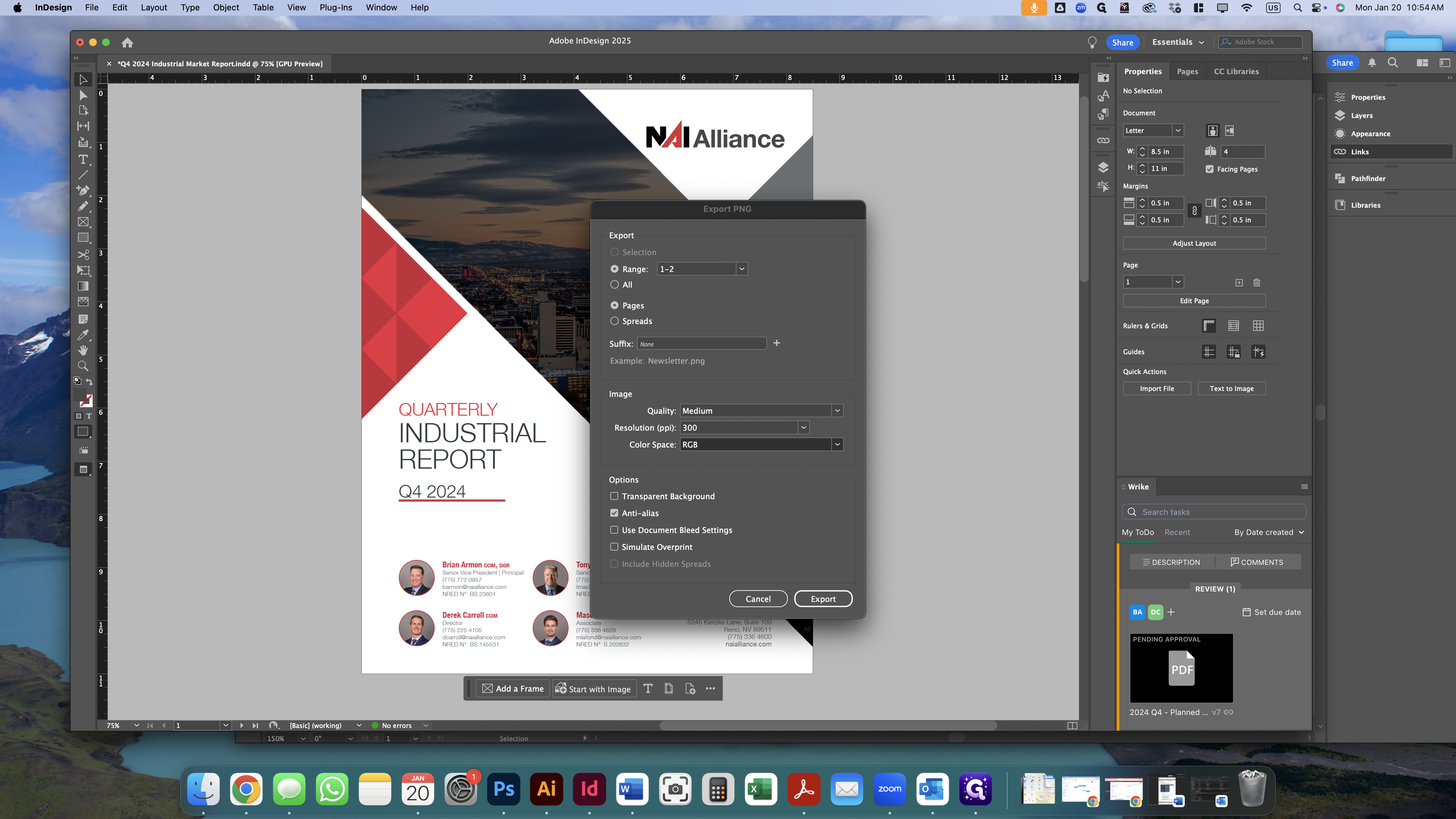The height and width of the screenshot is (819, 1456).
Task: Select the Line tool
Action: (x=83, y=175)
